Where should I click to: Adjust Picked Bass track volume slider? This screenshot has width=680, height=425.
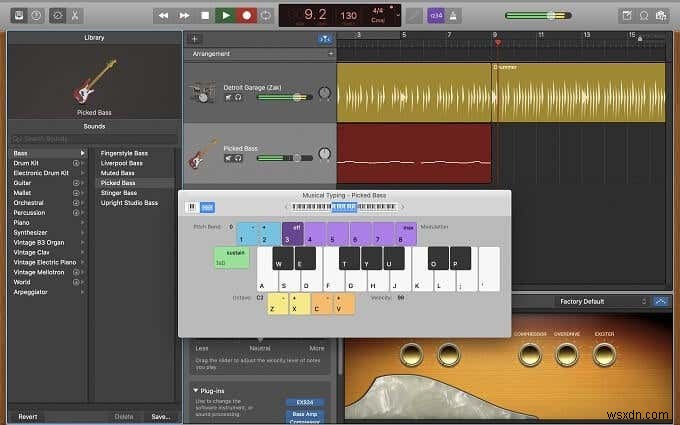[x=284, y=158]
